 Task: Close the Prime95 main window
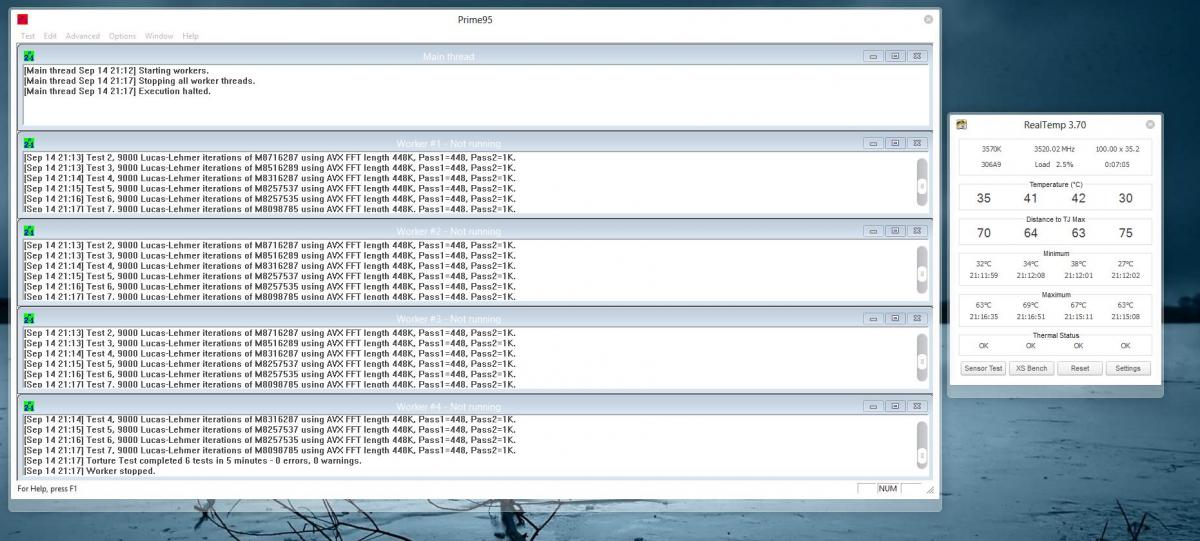929,19
